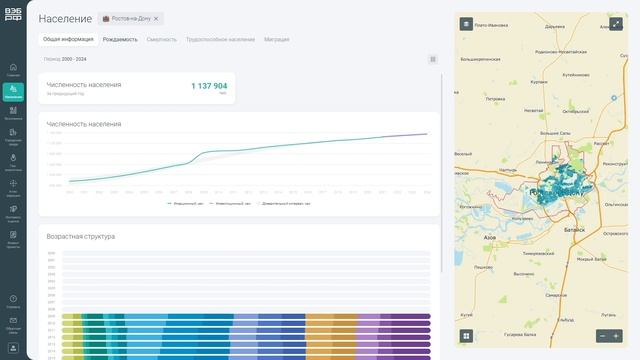Click the Население page title
Viewport: 640px width, 360px height.
65,19
